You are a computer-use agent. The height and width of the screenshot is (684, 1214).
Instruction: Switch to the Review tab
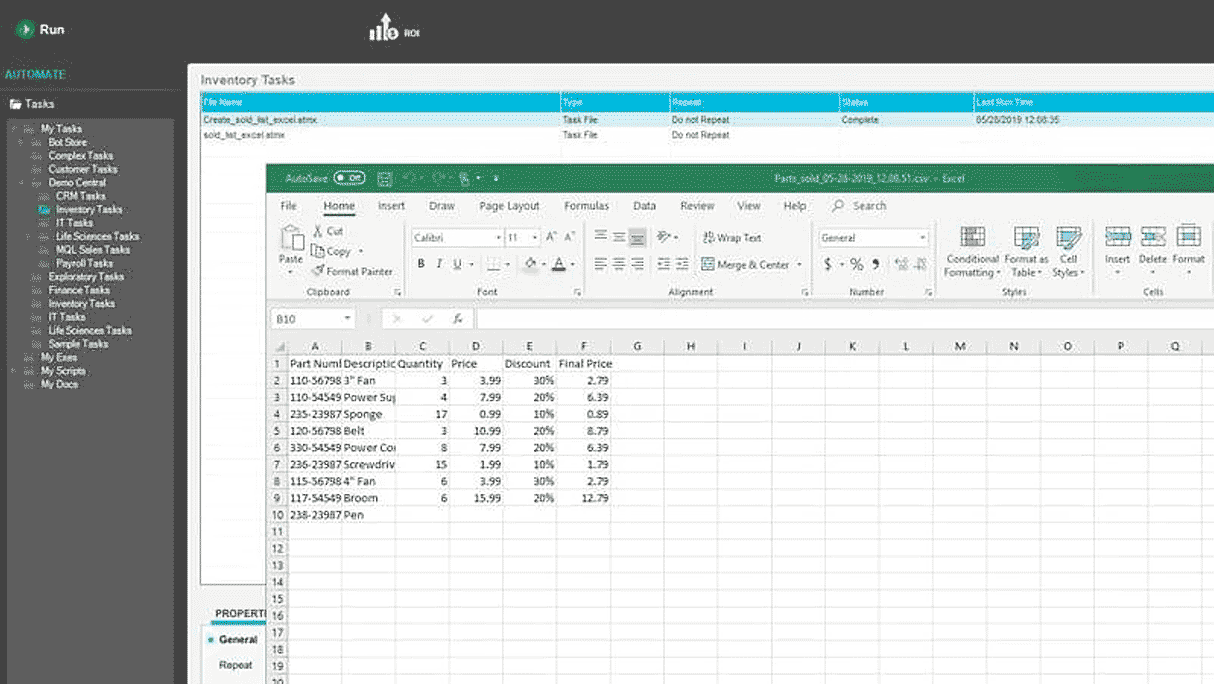(x=697, y=206)
